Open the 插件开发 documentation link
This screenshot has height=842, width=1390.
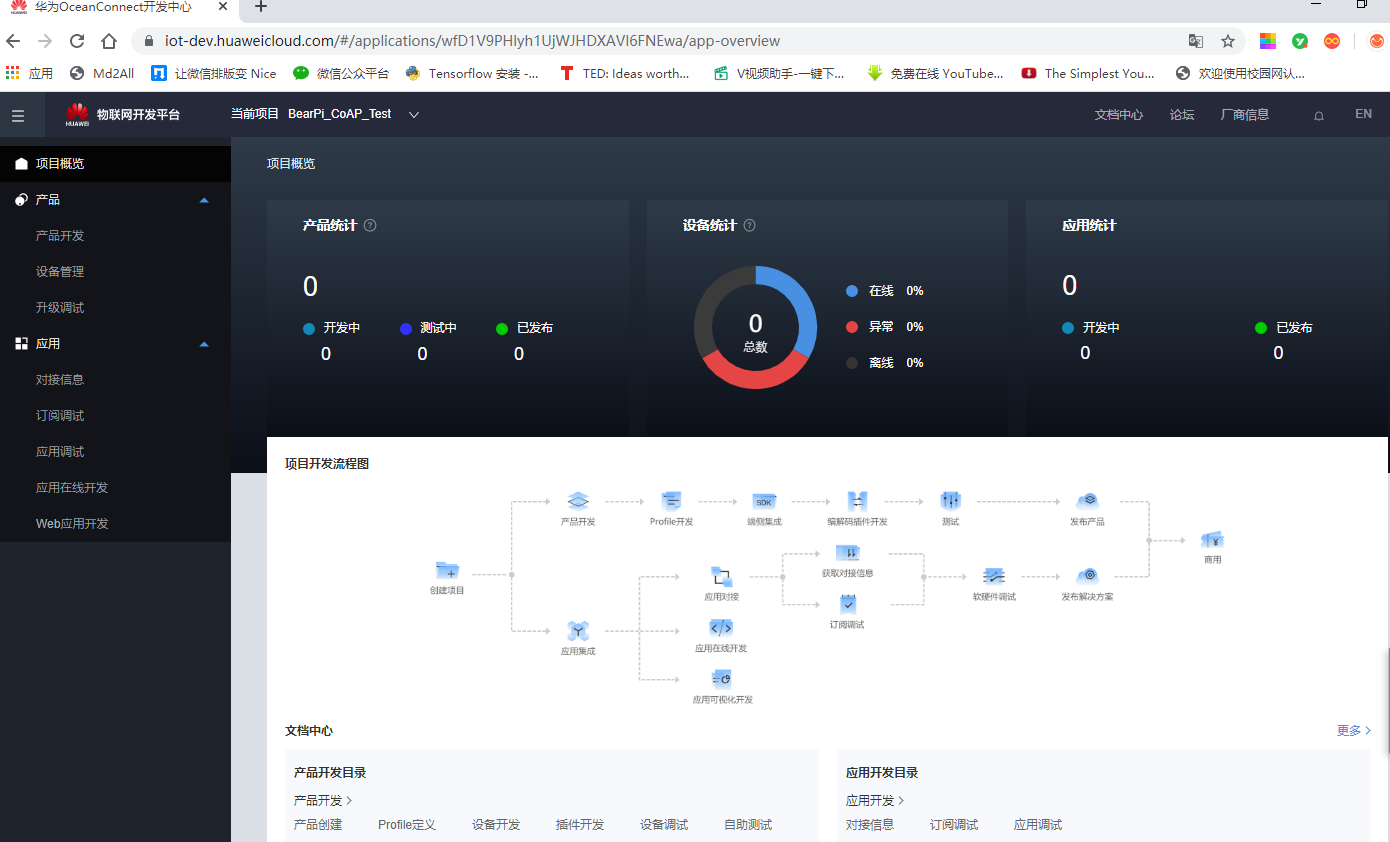580,825
